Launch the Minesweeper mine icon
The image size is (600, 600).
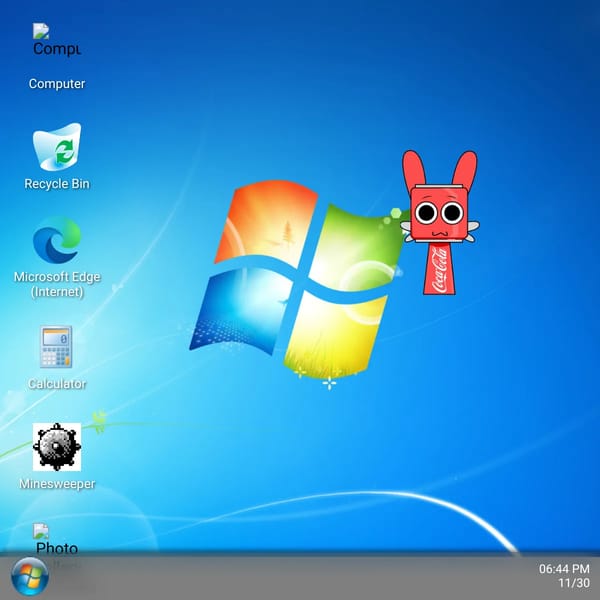pyautogui.click(x=57, y=447)
